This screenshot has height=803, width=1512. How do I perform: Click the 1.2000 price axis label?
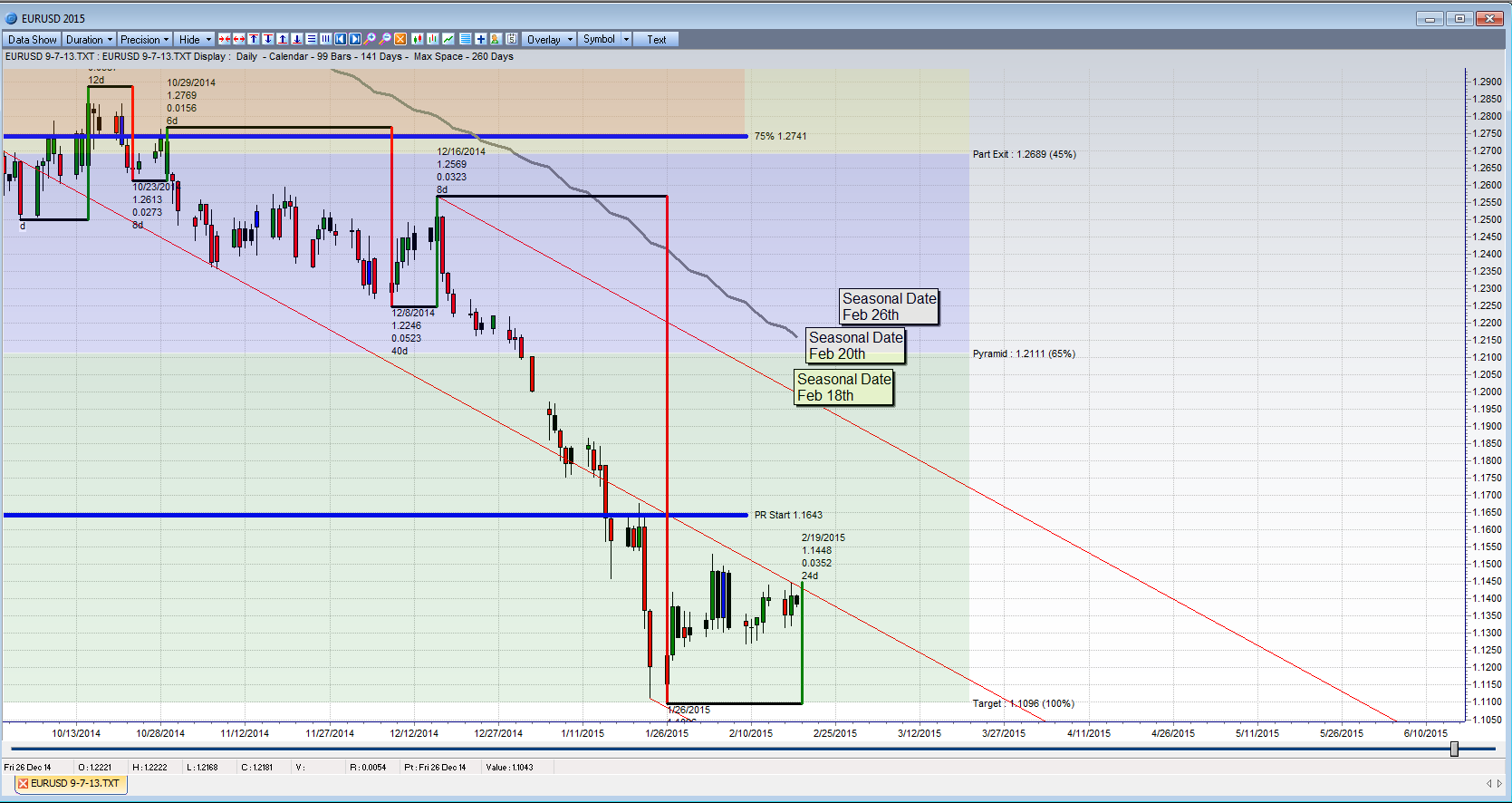click(1487, 392)
